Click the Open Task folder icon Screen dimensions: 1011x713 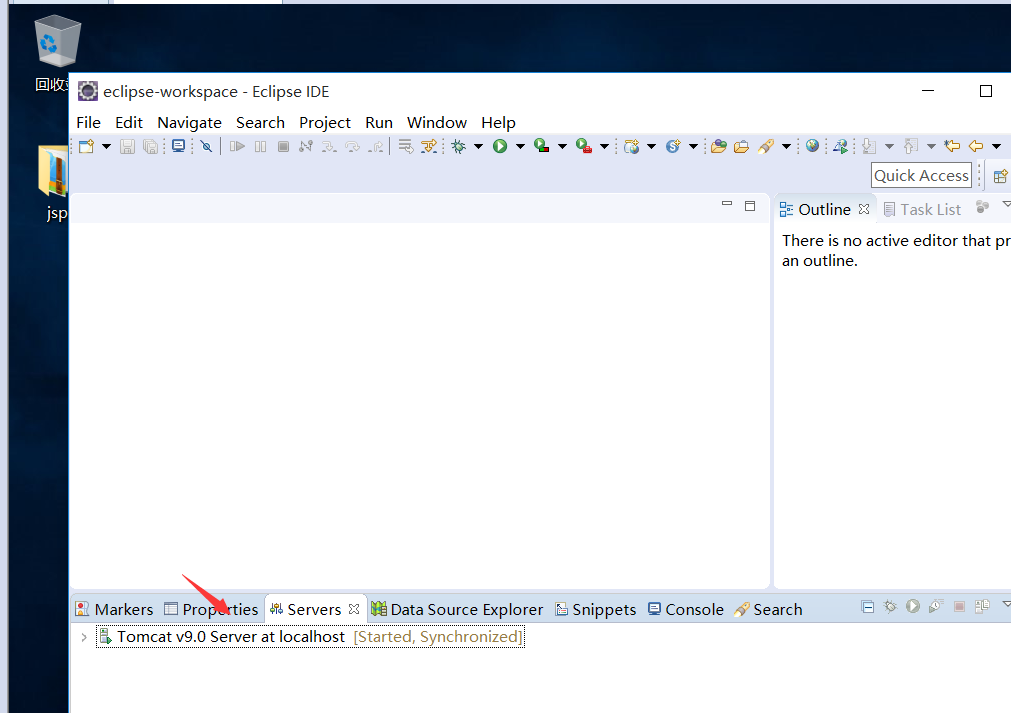(741, 146)
